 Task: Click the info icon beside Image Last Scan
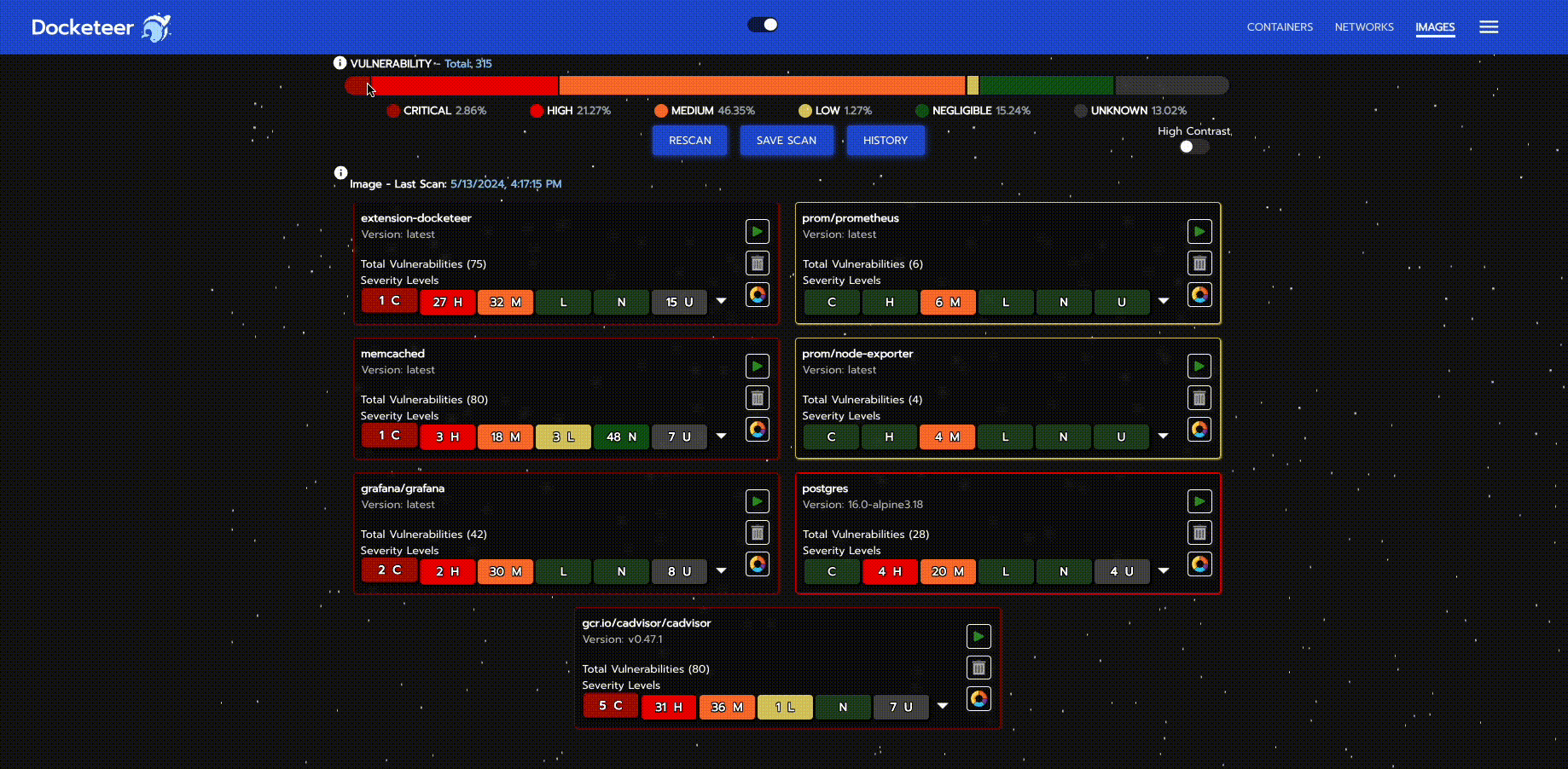340,172
